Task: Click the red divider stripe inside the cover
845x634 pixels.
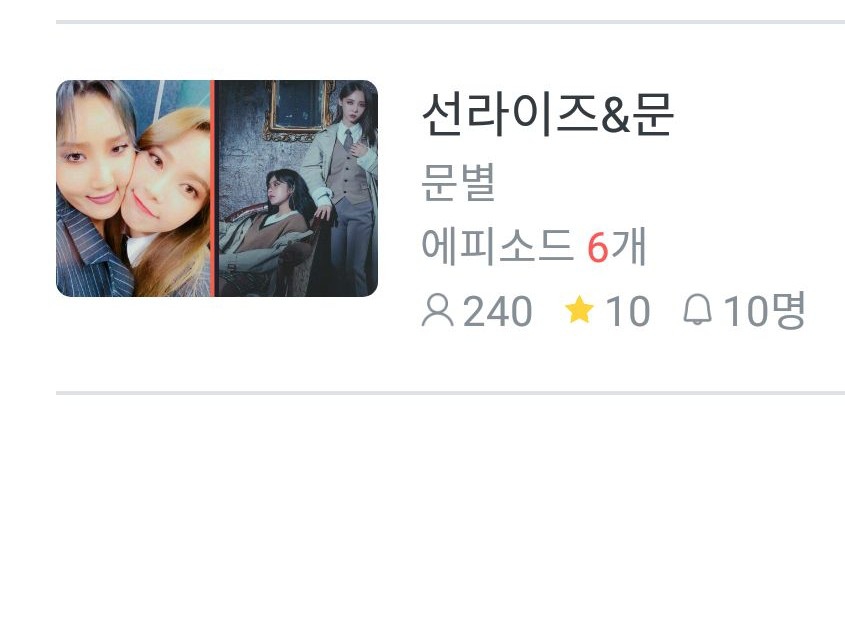Action: click(x=212, y=188)
